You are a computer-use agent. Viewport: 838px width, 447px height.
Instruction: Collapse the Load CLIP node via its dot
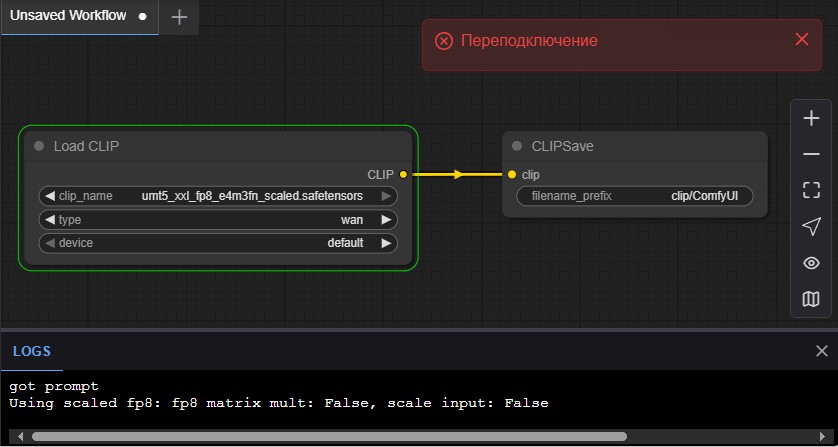[x=39, y=146]
